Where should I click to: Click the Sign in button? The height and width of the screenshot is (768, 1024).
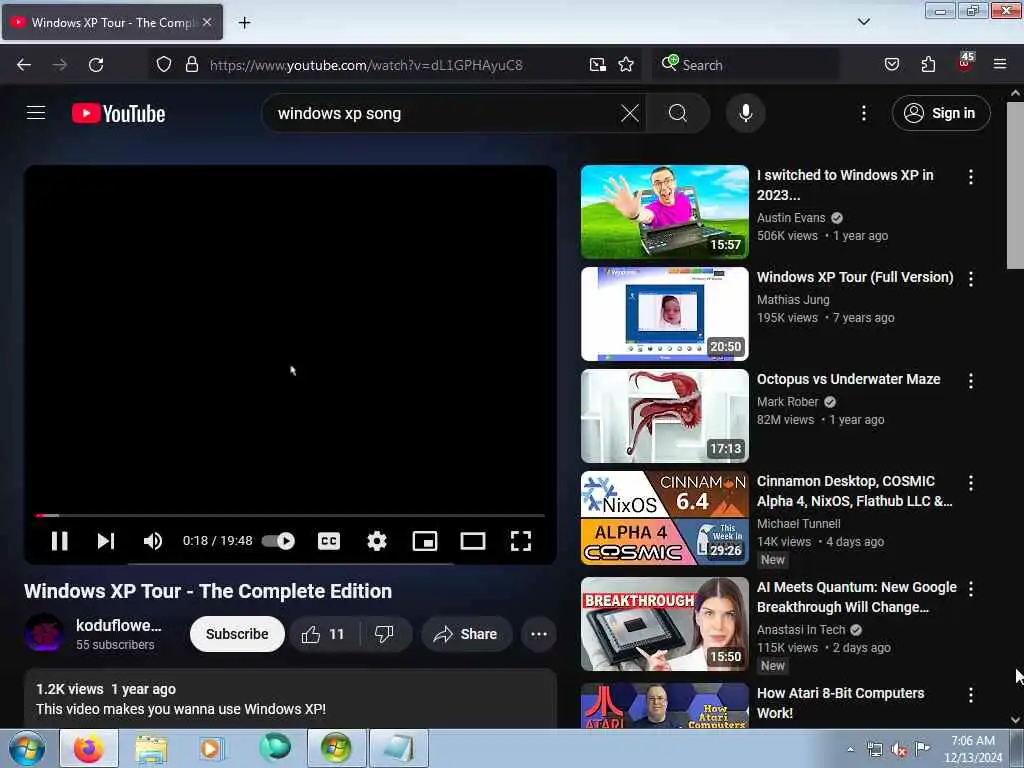point(941,114)
